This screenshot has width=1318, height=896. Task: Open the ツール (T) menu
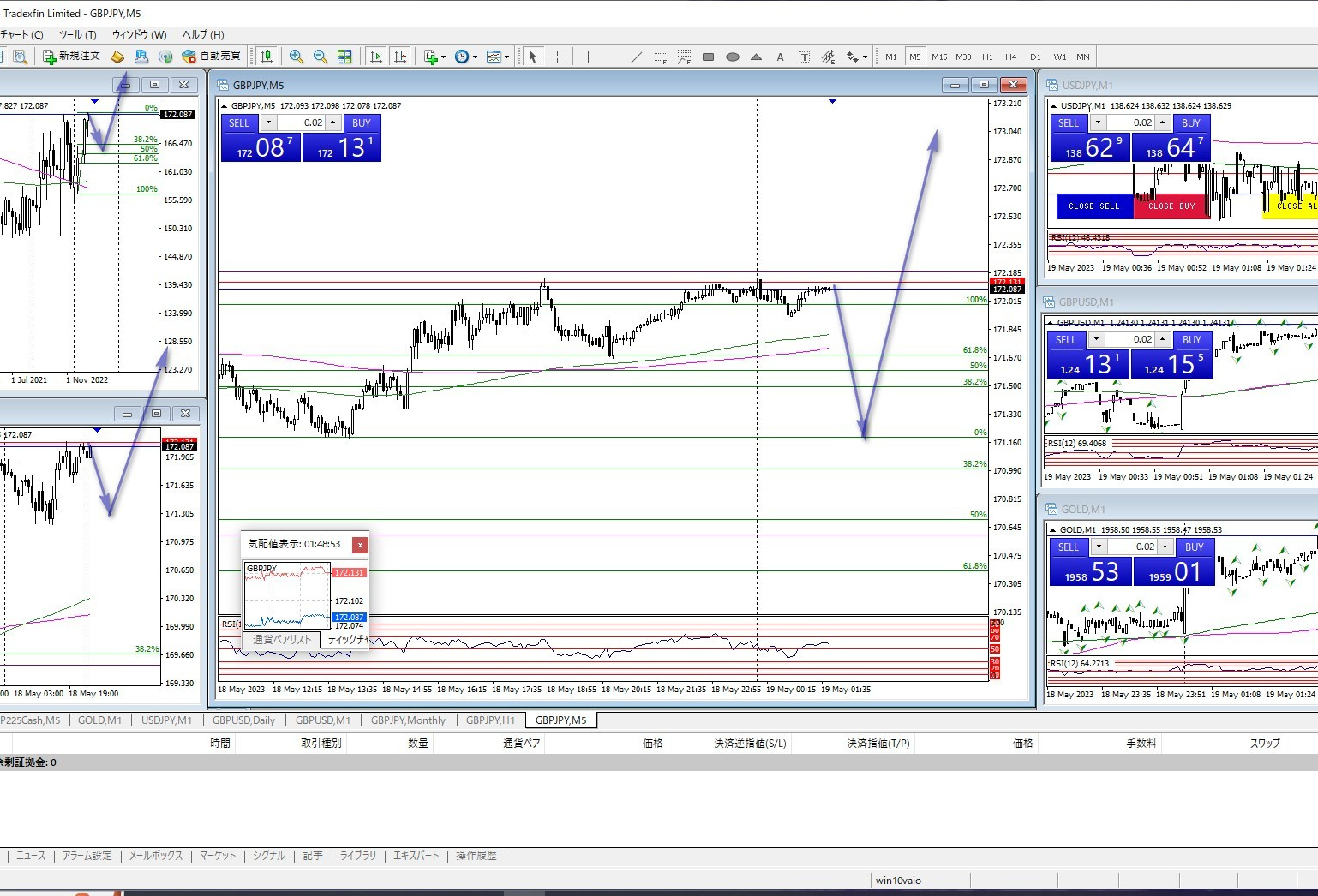(77, 35)
